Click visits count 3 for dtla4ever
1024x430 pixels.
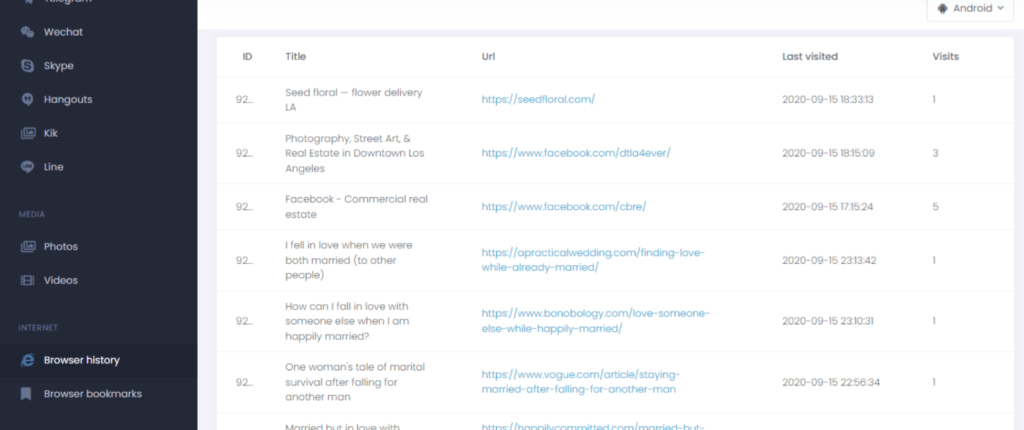[935, 153]
